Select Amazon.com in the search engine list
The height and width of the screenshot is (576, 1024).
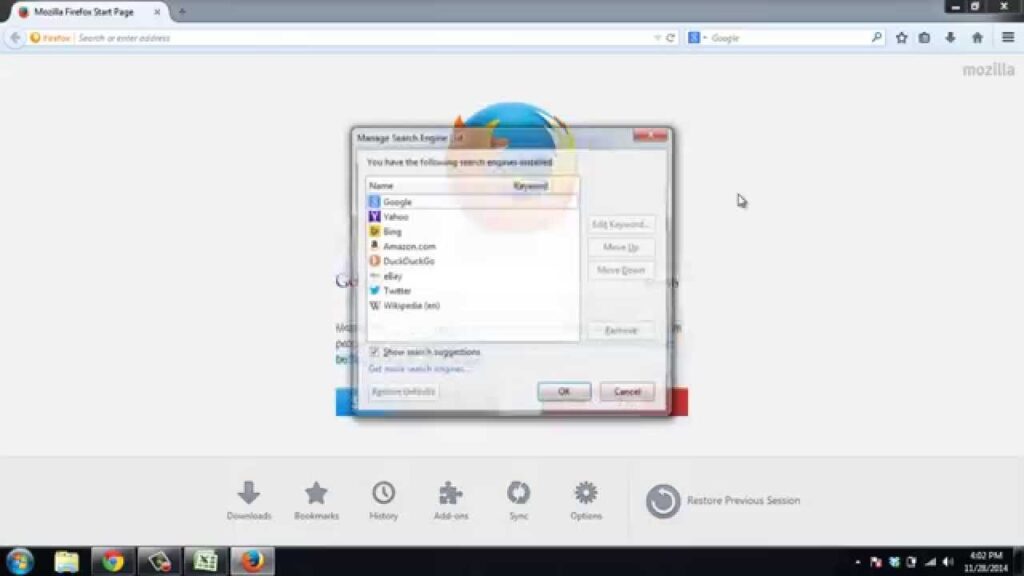pos(472,247)
